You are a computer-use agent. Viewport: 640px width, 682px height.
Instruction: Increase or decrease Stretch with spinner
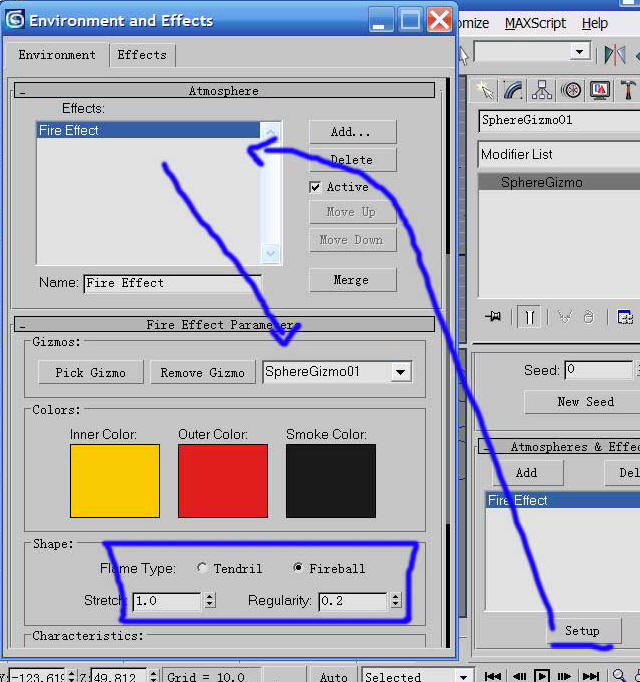(x=210, y=601)
